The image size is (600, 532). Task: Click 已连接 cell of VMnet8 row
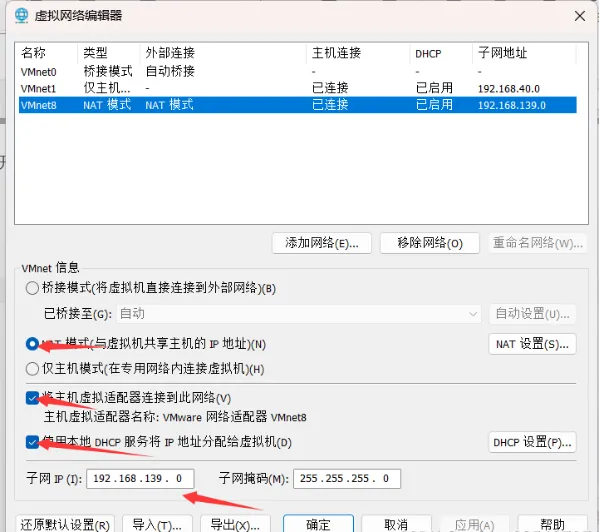pos(330,104)
